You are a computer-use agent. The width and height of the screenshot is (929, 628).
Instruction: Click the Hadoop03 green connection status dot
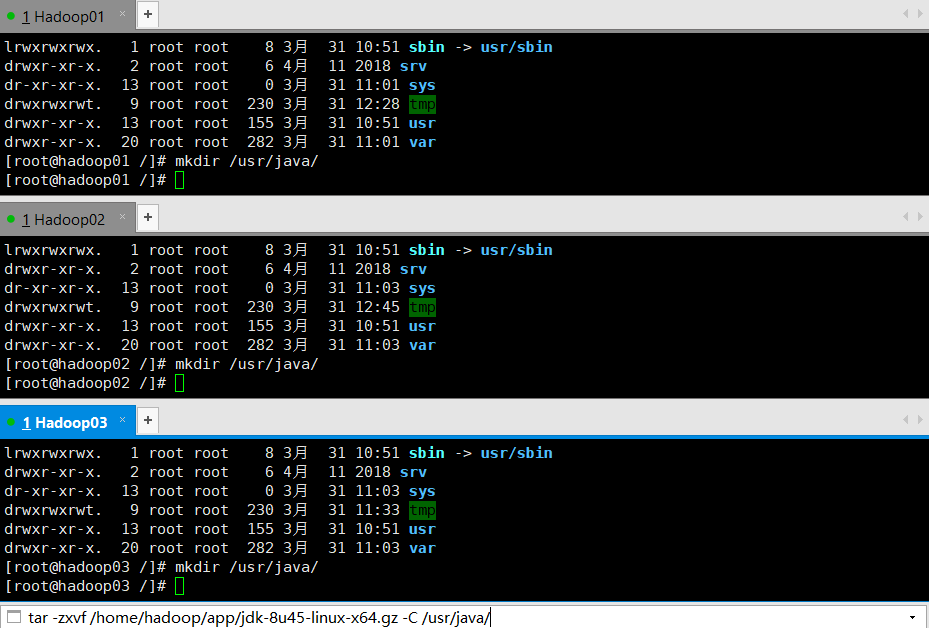click(x=11, y=422)
